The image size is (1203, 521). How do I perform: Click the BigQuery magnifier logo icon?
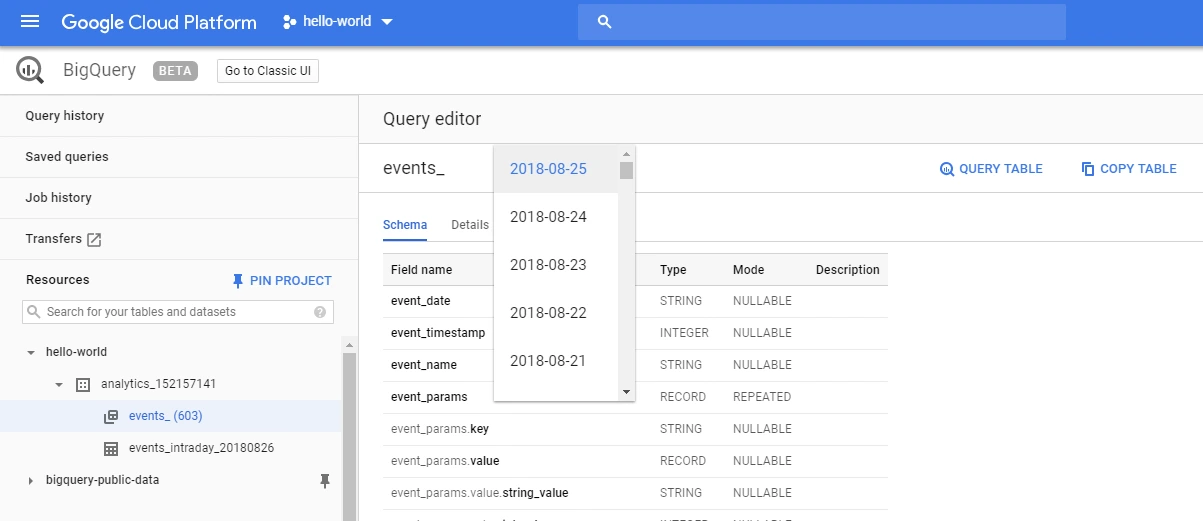30,71
